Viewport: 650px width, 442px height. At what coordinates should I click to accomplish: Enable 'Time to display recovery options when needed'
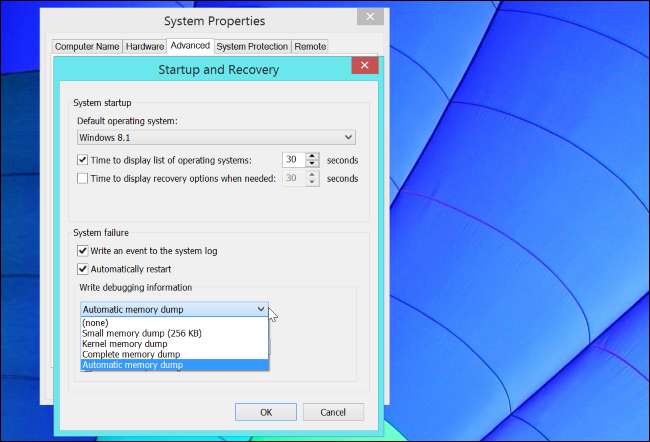pos(83,179)
